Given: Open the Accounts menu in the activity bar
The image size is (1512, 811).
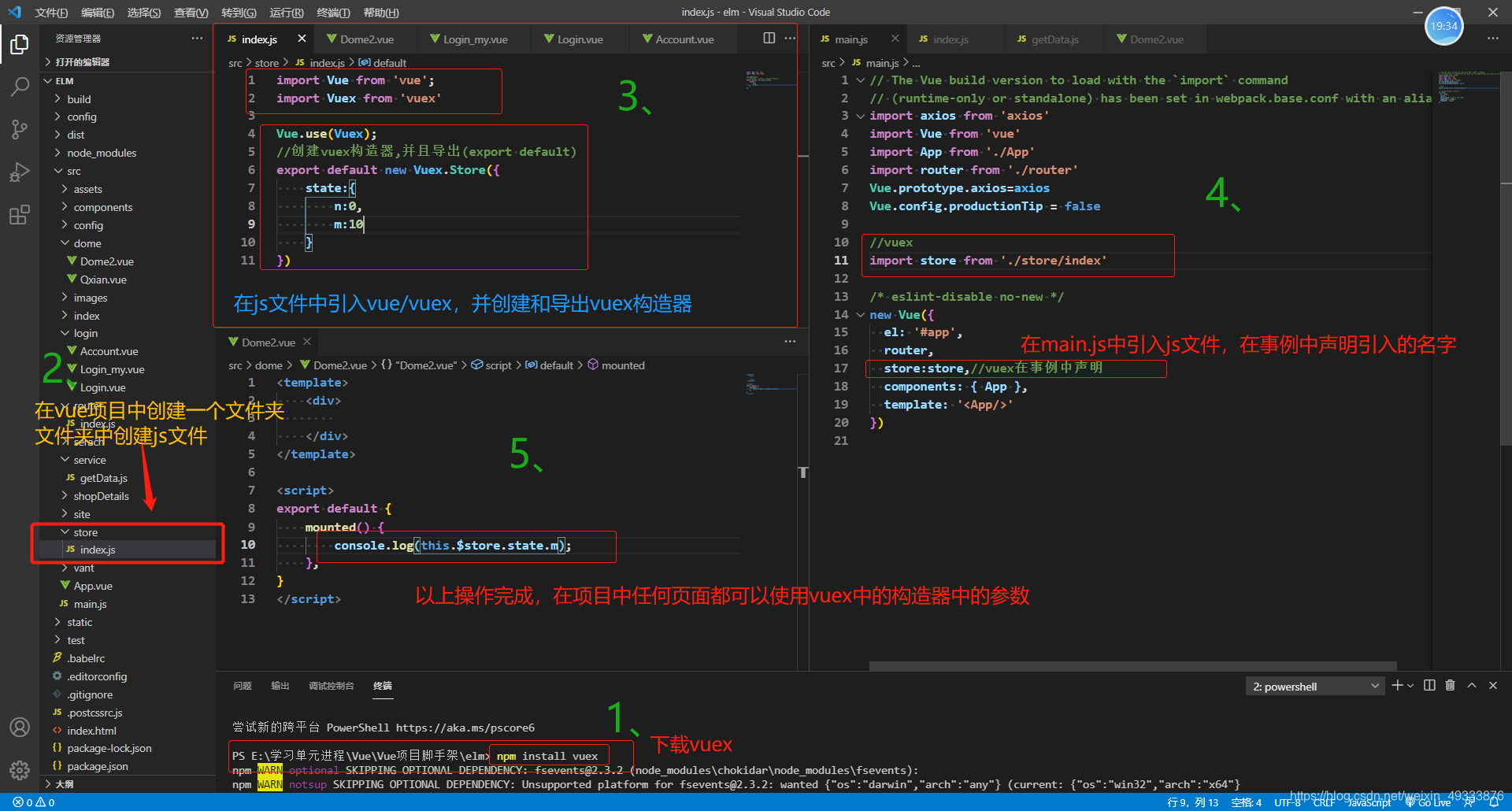Looking at the screenshot, I should [20, 728].
